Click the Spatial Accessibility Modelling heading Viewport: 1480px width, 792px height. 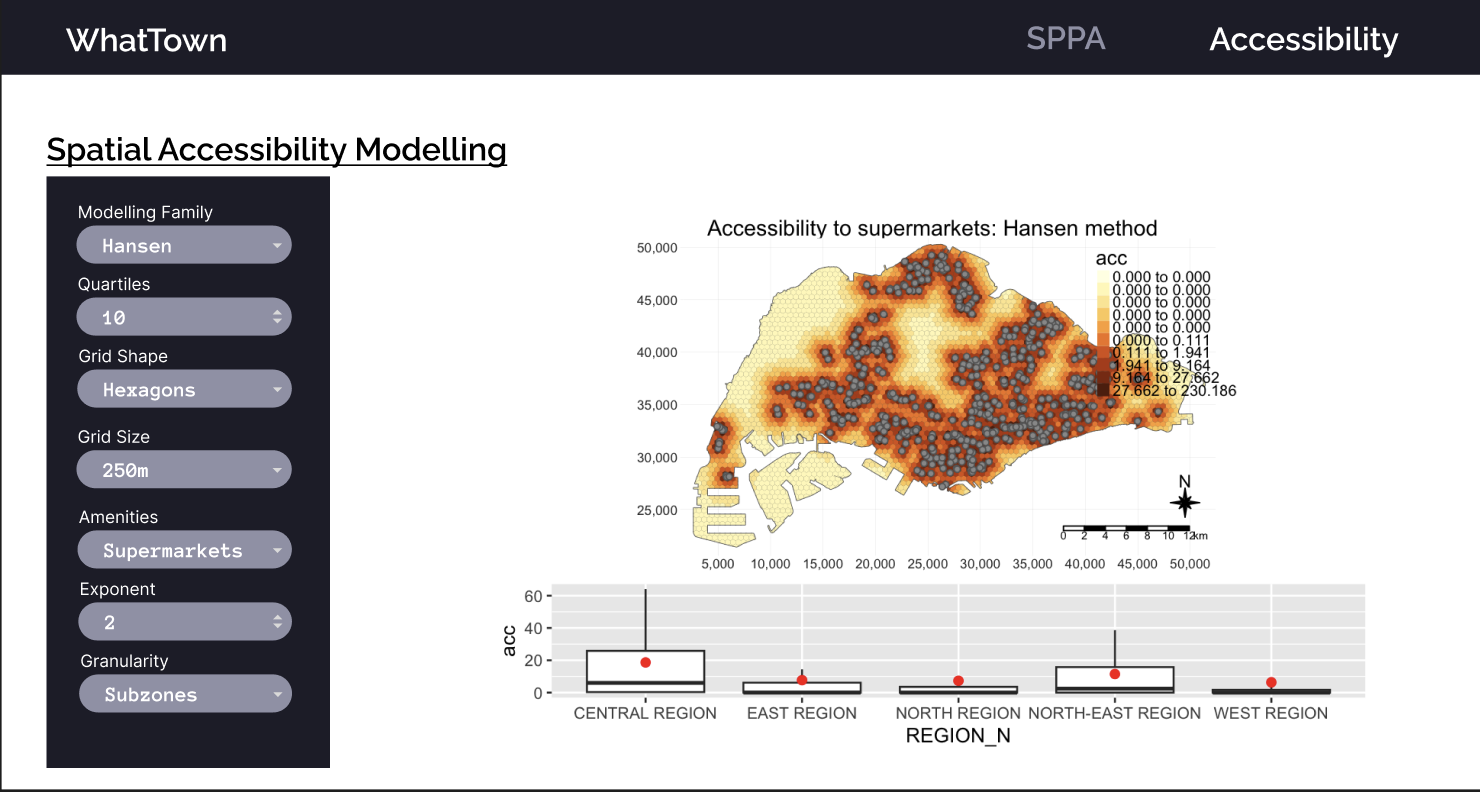[x=276, y=150]
